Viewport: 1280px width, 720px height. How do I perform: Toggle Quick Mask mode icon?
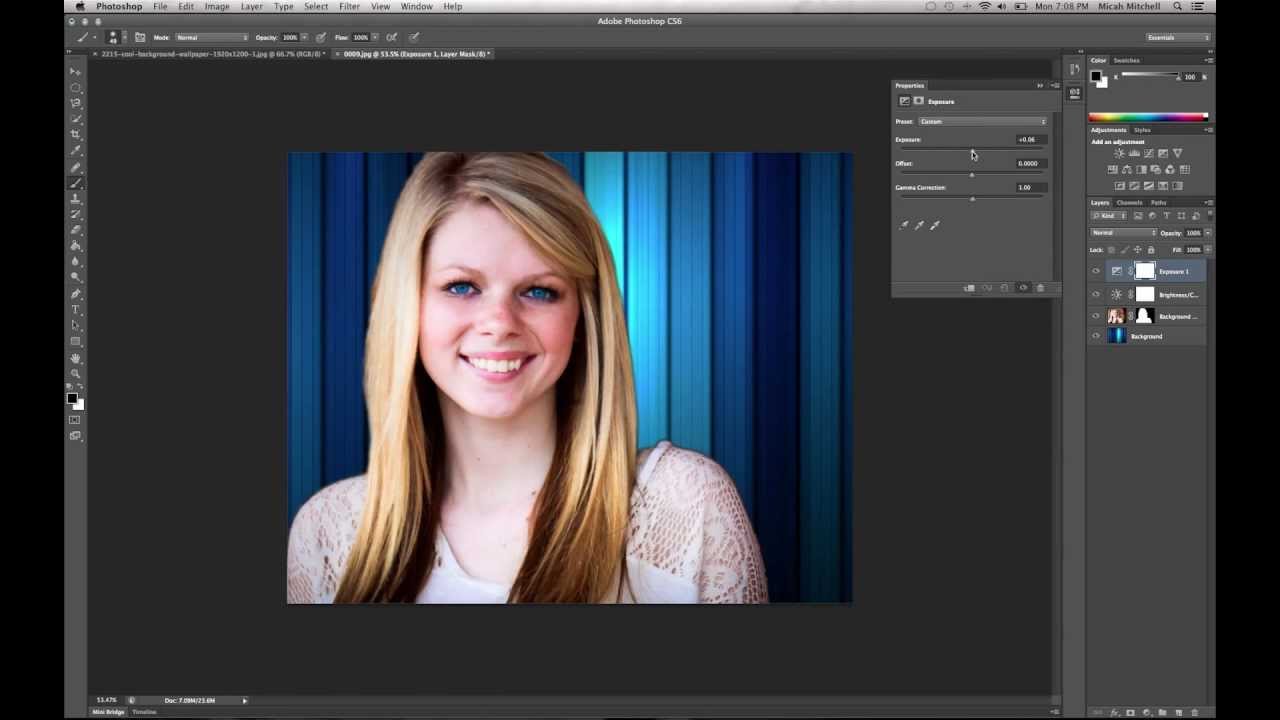point(75,420)
